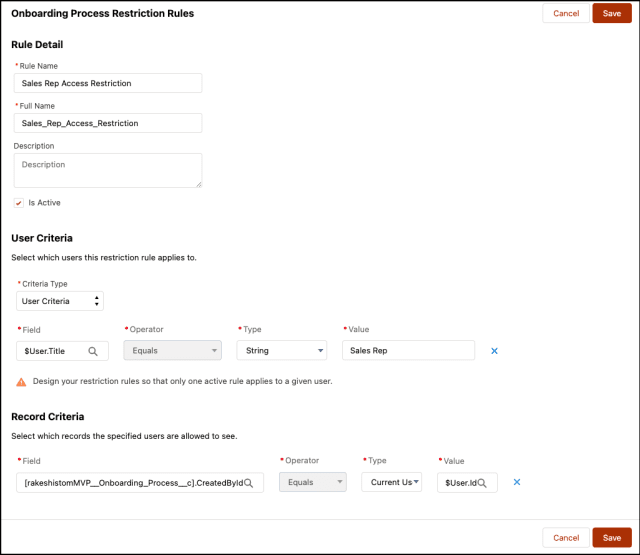The image size is (640, 555).
Task: Remove the User Criteria row with X icon
Action: [494, 351]
